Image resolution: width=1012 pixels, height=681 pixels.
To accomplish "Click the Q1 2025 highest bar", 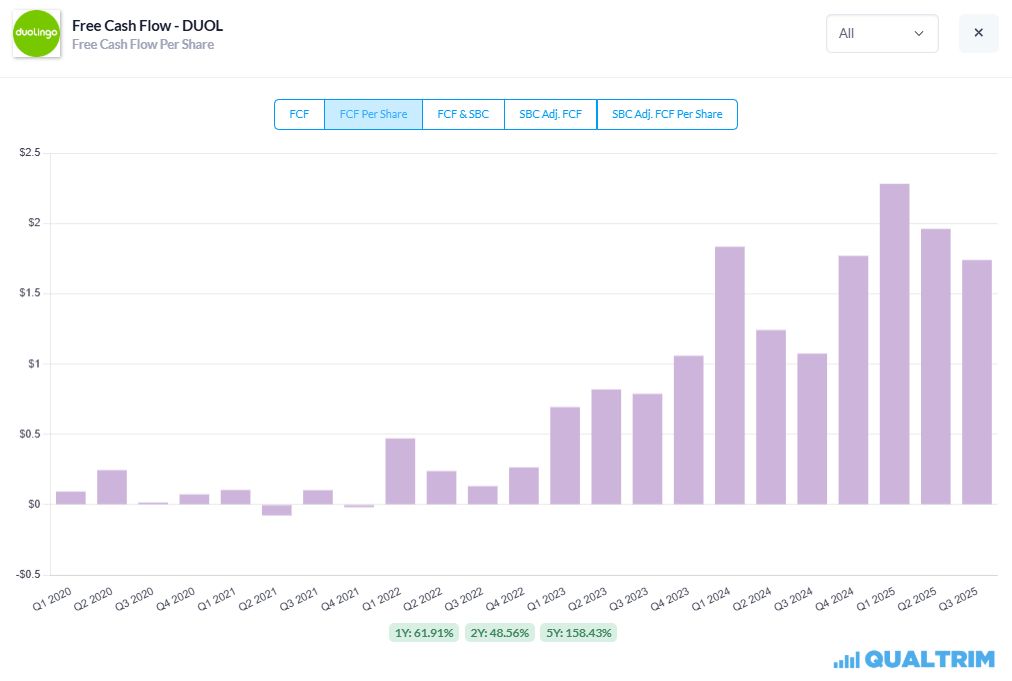I will point(895,344).
